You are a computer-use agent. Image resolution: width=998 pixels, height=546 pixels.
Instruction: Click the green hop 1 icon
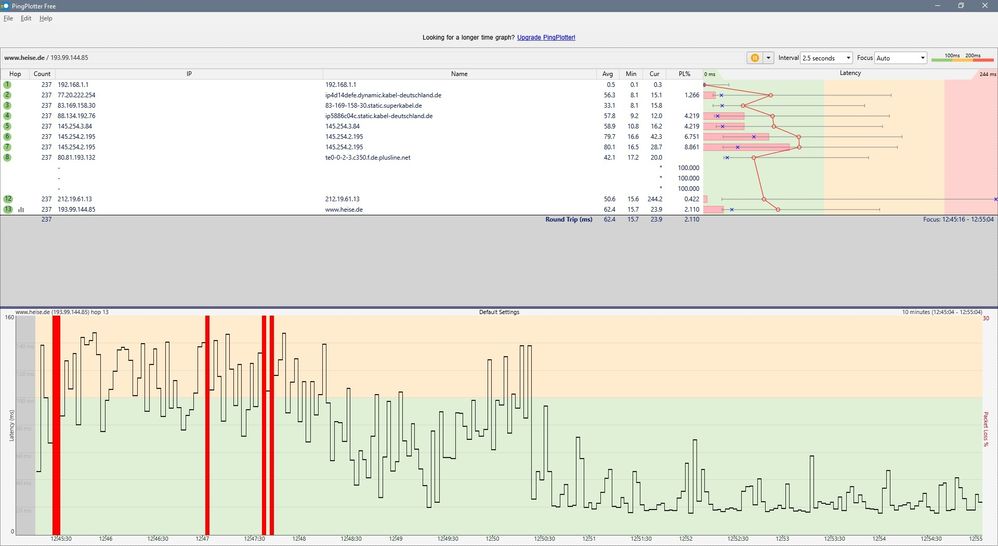click(x=7, y=85)
